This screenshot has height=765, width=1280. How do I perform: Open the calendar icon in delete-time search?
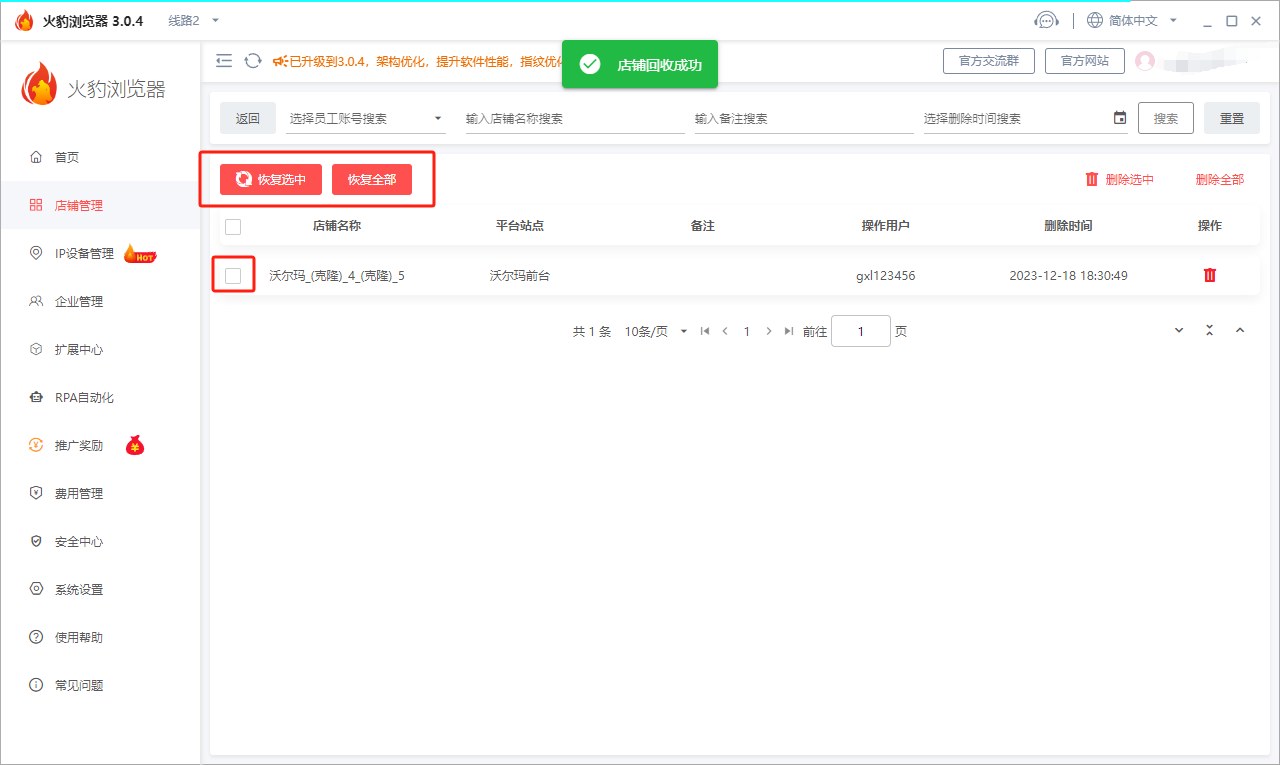coord(1119,117)
